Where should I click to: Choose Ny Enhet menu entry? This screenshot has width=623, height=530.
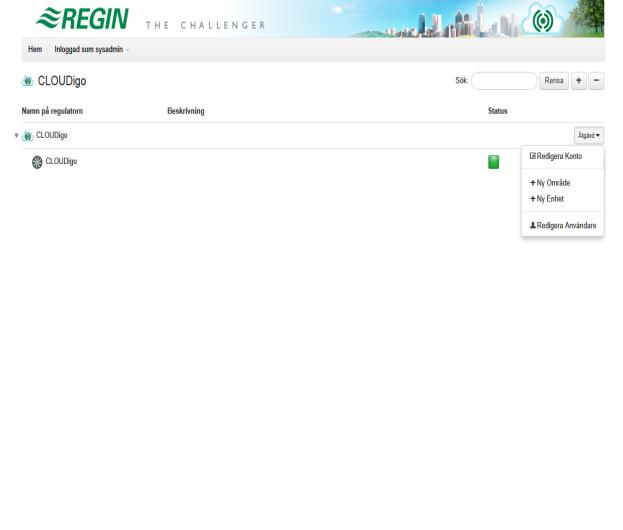pyautogui.click(x=547, y=199)
